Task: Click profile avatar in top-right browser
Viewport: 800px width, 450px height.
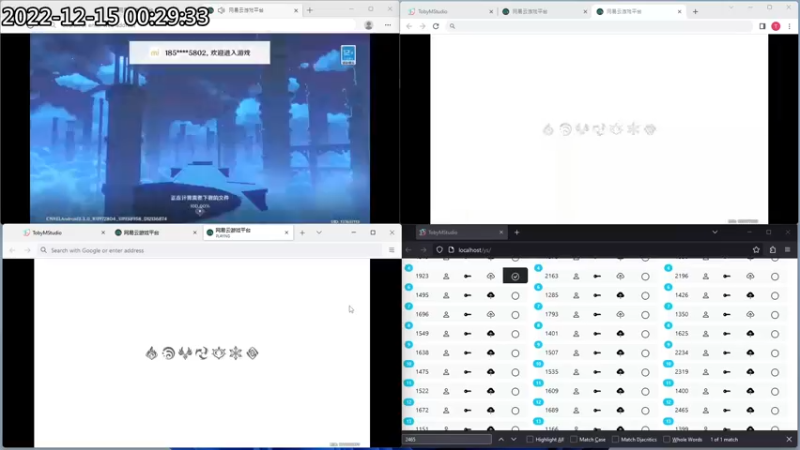Action: 776,26
